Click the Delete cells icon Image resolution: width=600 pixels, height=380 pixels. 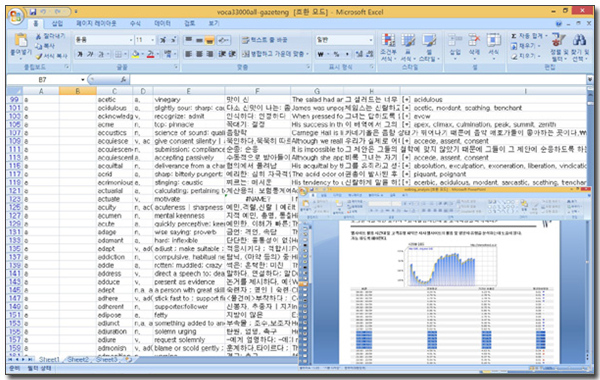(474, 40)
